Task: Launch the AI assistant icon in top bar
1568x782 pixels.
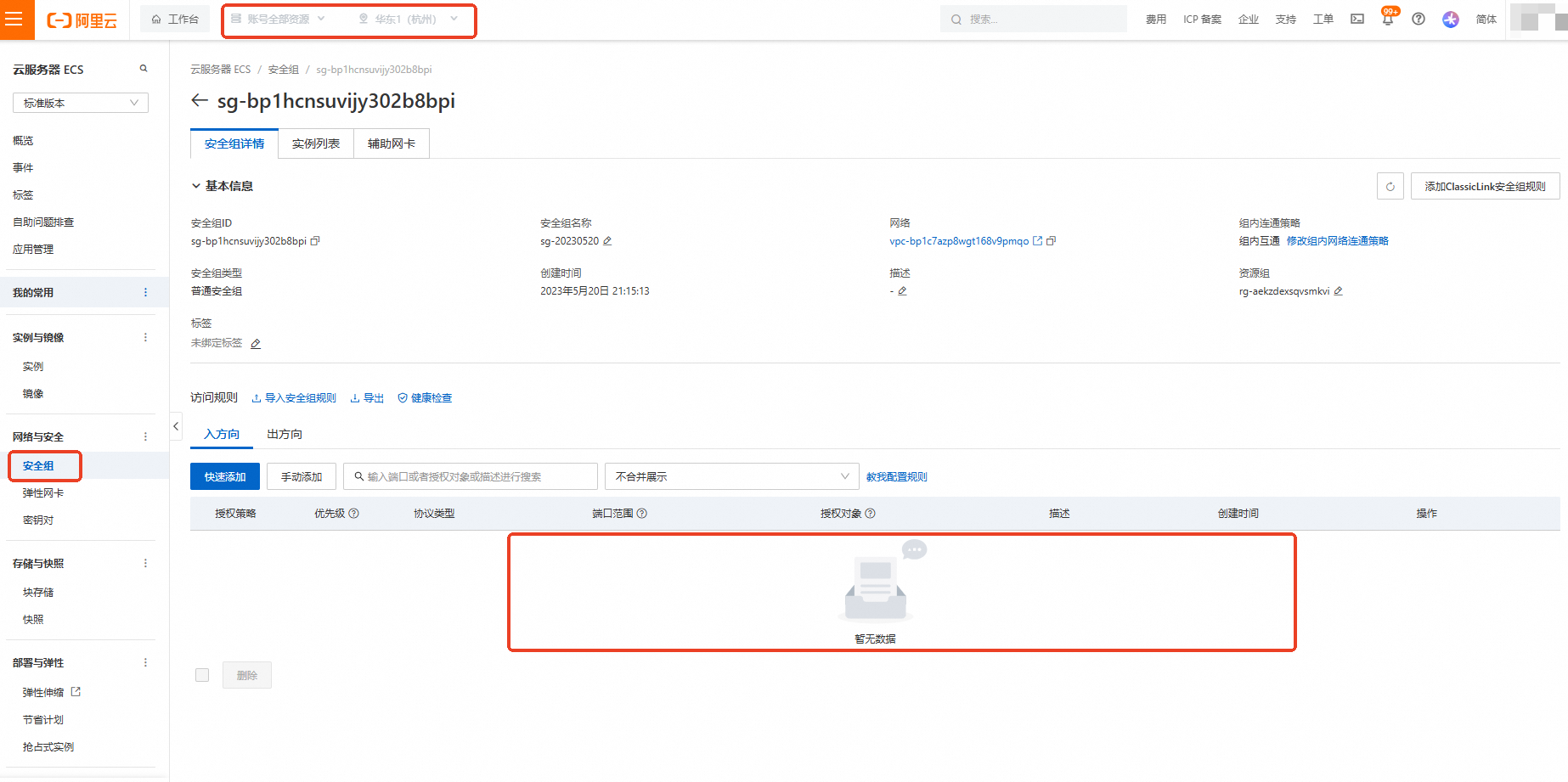Action: click(1451, 19)
